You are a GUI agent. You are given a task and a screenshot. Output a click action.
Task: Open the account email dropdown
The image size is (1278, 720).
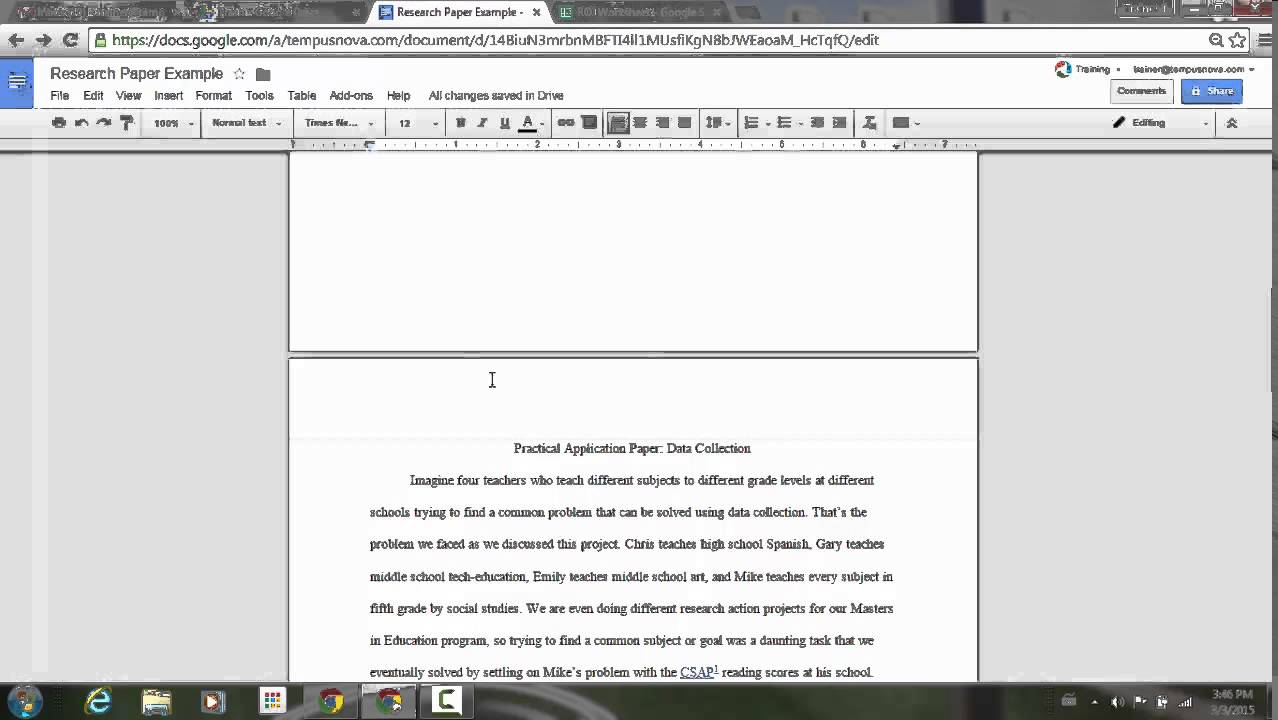pyautogui.click(x=1193, y=69)
